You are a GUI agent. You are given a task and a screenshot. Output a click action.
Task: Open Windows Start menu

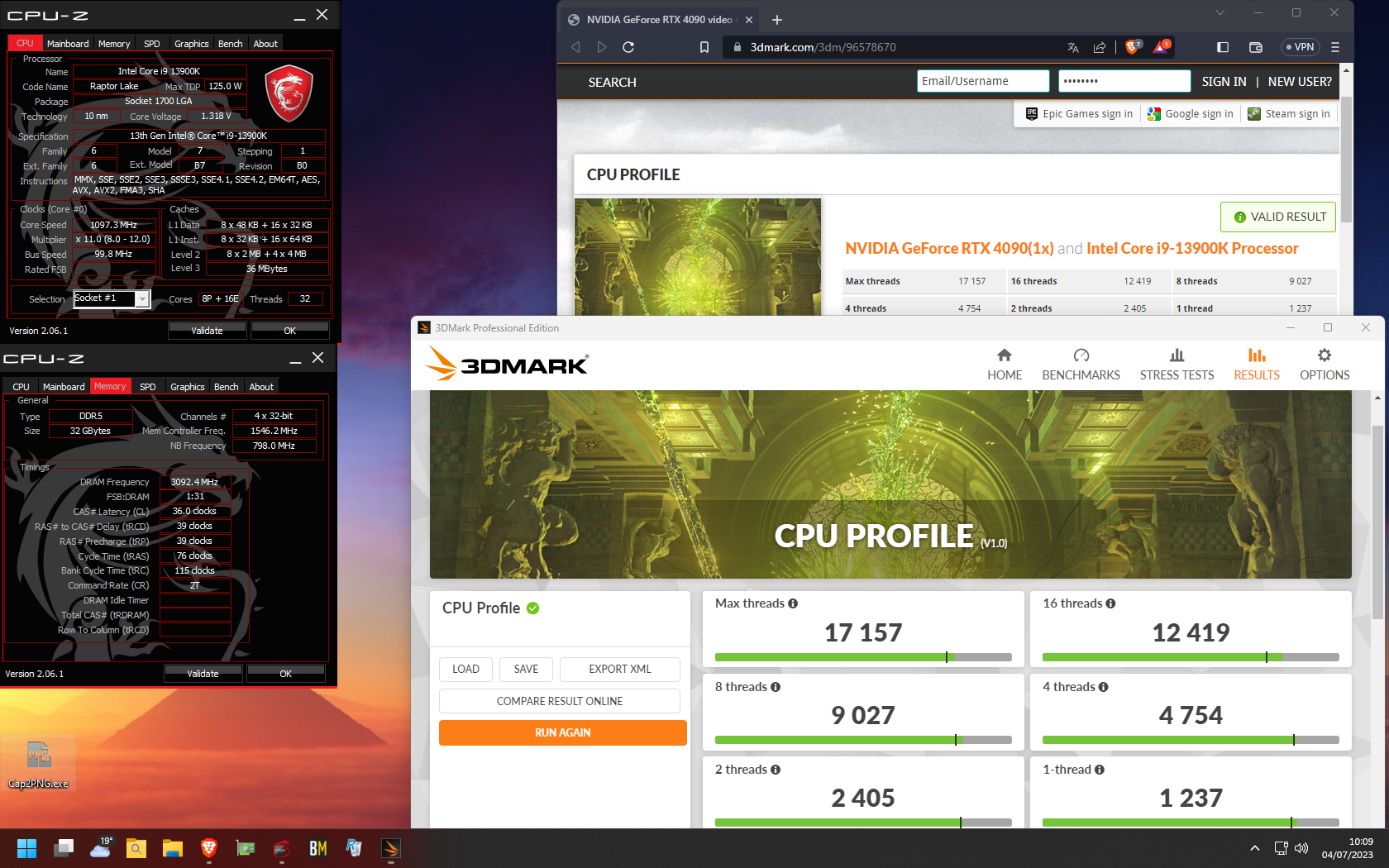click(26, 848)
